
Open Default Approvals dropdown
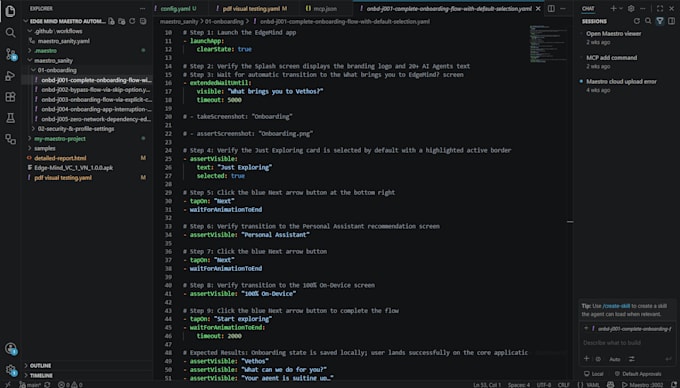coord(638,374)
